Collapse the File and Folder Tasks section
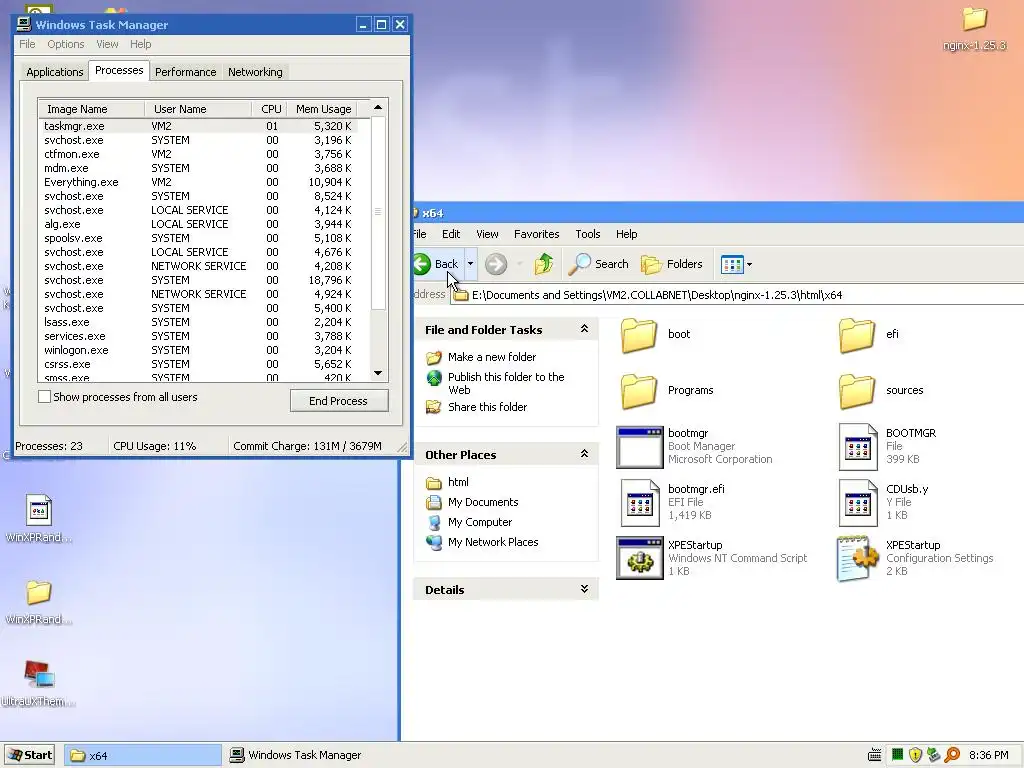 [584, 329]
